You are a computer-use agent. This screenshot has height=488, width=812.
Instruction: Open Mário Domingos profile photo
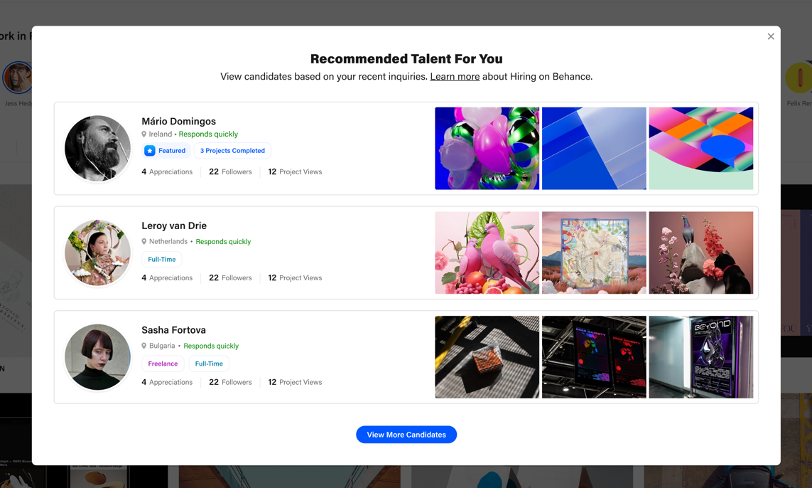[x=97, y=148]
